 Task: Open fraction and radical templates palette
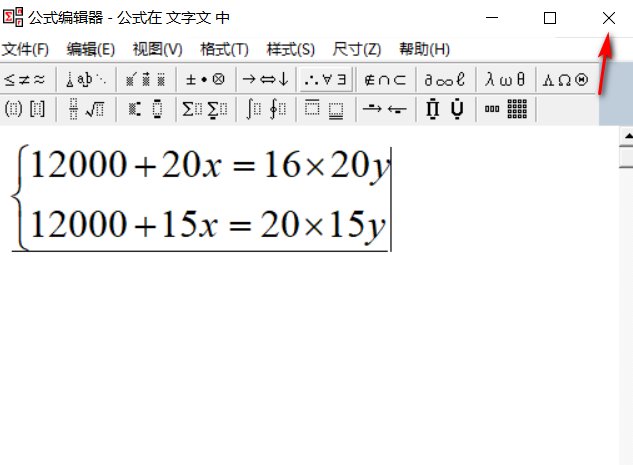86,109
